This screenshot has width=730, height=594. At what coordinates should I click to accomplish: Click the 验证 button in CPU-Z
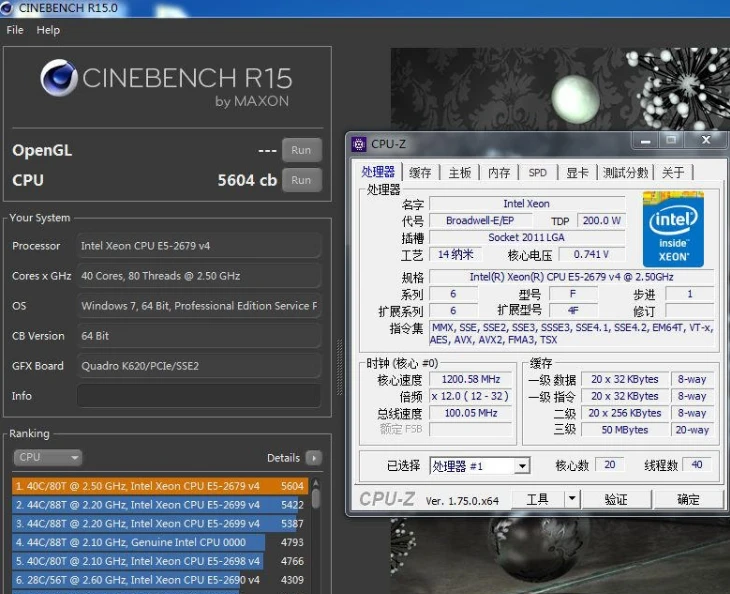click(x=616, y=500)
